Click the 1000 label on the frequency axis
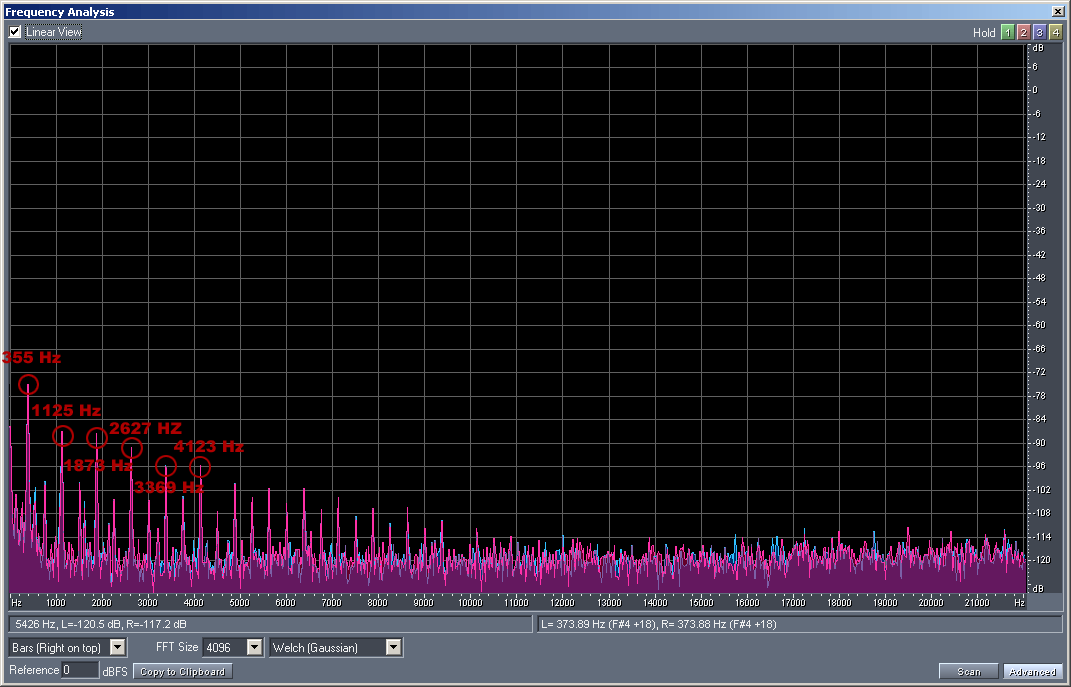The image size is (1071, 687). point(56,602)
